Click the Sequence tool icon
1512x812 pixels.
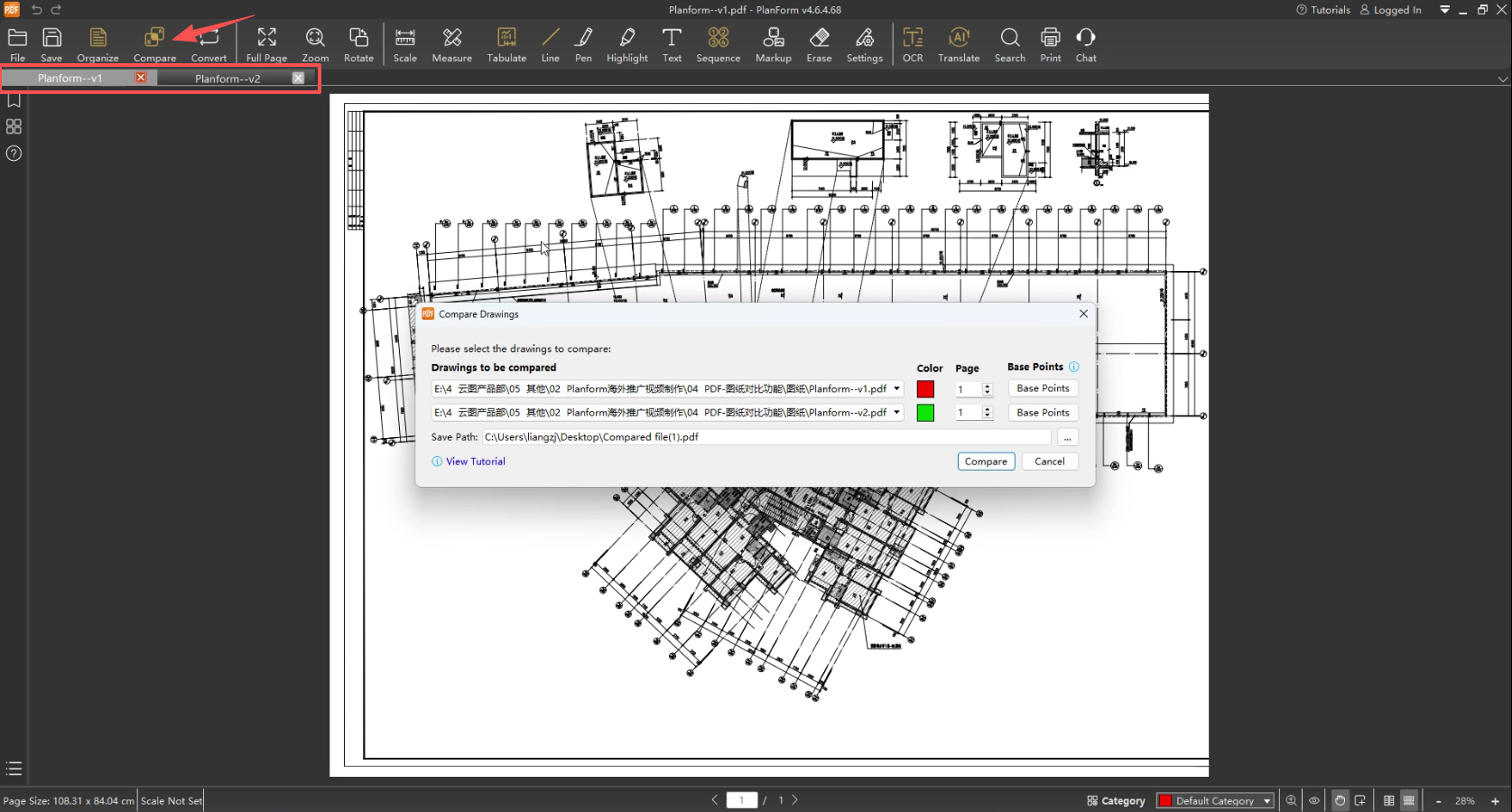(x=718, y=37)
